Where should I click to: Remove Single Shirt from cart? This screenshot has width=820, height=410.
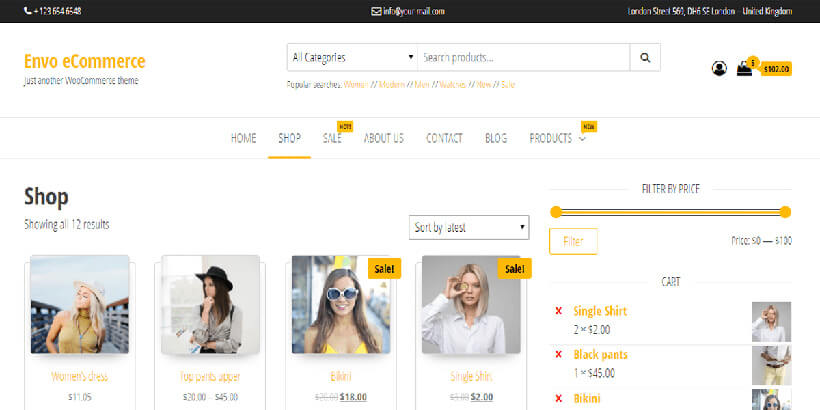[558, 311]
